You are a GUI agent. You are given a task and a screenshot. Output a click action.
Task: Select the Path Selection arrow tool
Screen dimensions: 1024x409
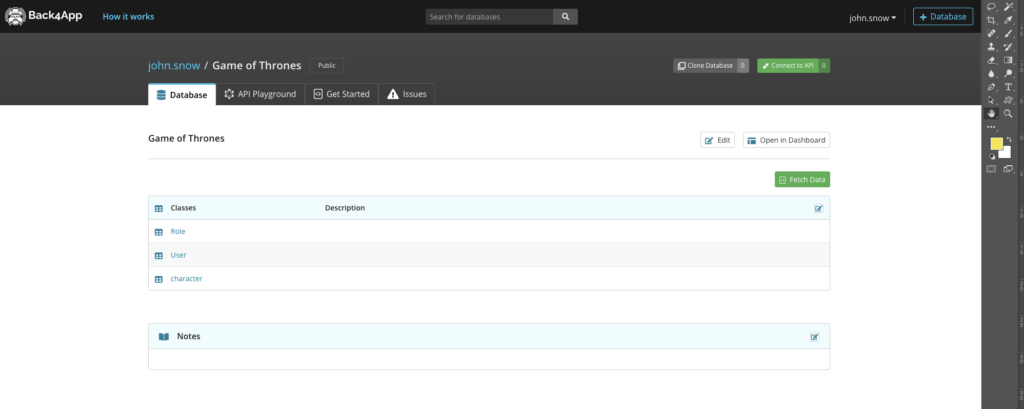tap(991, 101)
